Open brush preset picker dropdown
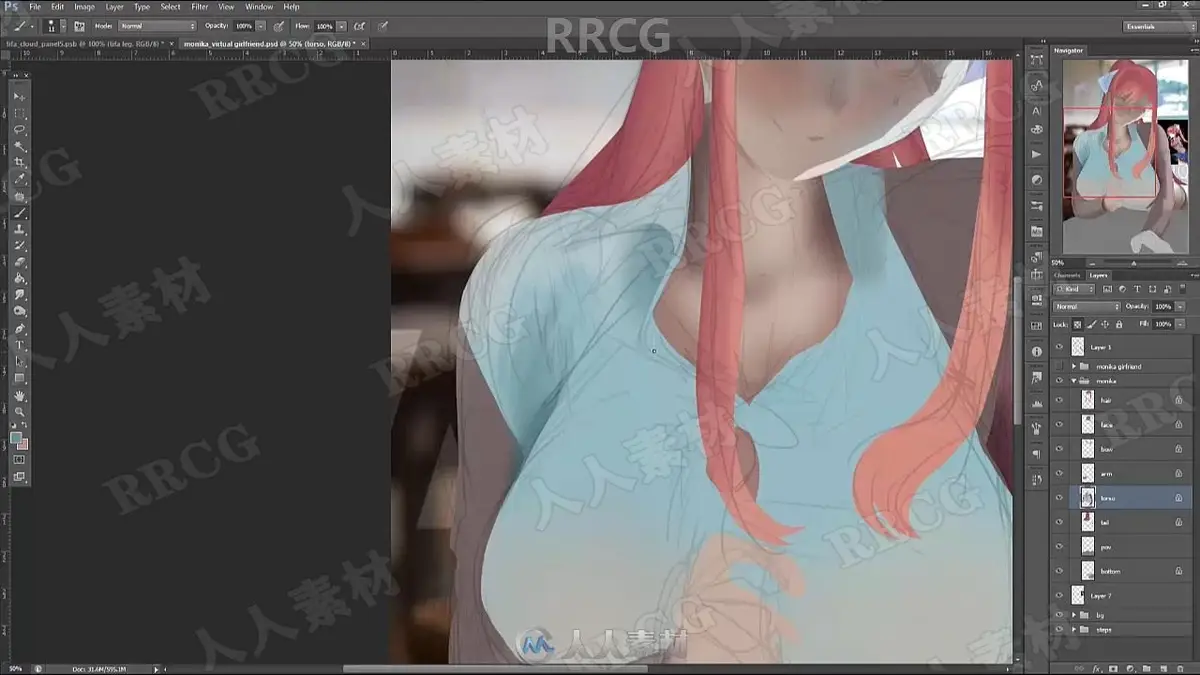The width and height of the screenshot is (1200, 675). click(62, 25)
